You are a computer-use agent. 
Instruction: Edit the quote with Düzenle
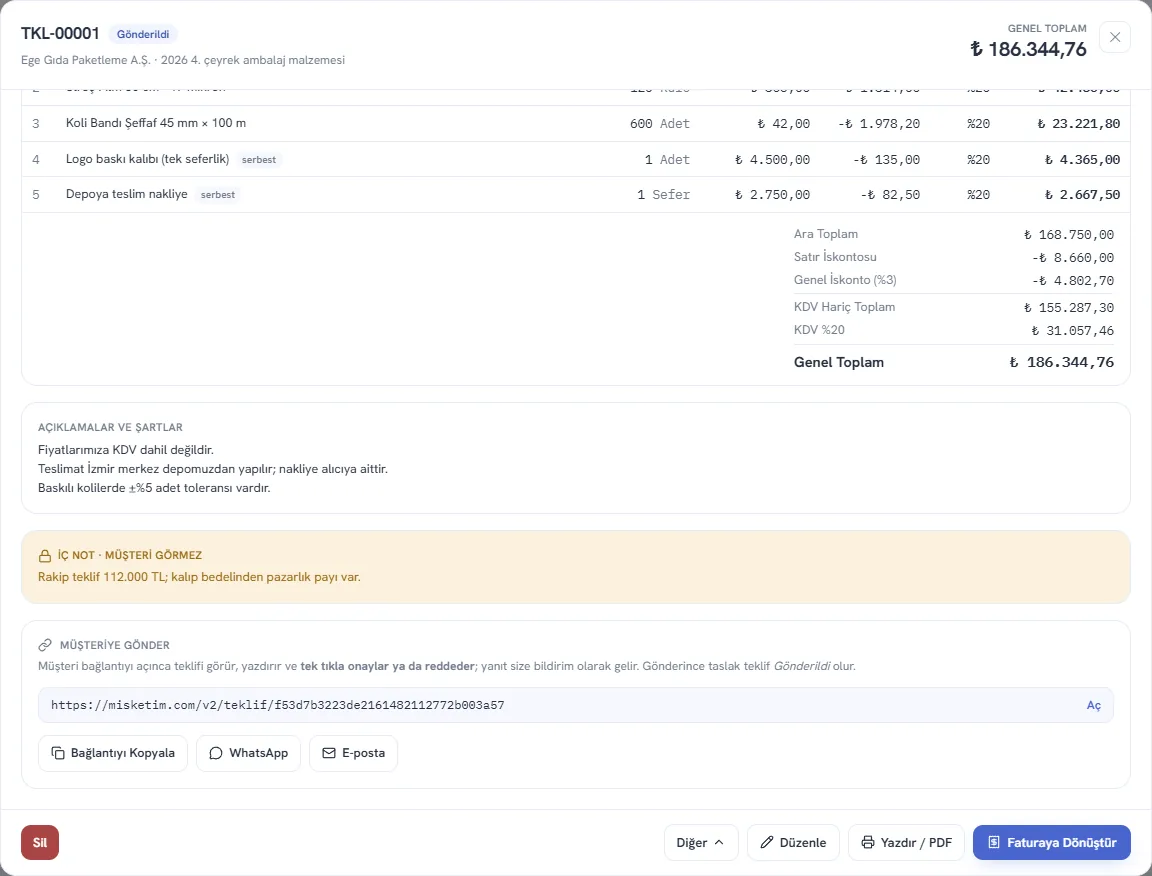coord(793,843)
